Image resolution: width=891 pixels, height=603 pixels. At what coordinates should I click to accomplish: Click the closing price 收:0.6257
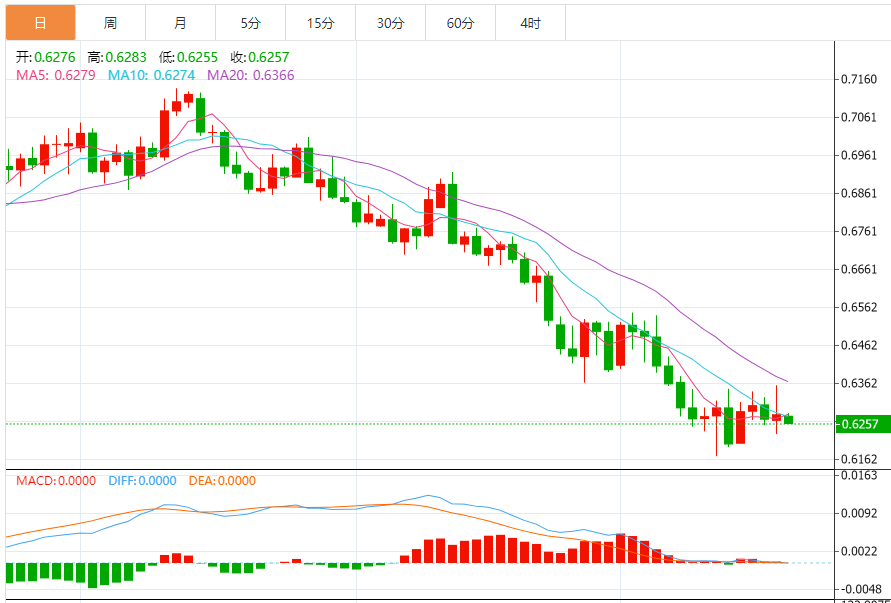pyautogui.click(x=260, y=57)
